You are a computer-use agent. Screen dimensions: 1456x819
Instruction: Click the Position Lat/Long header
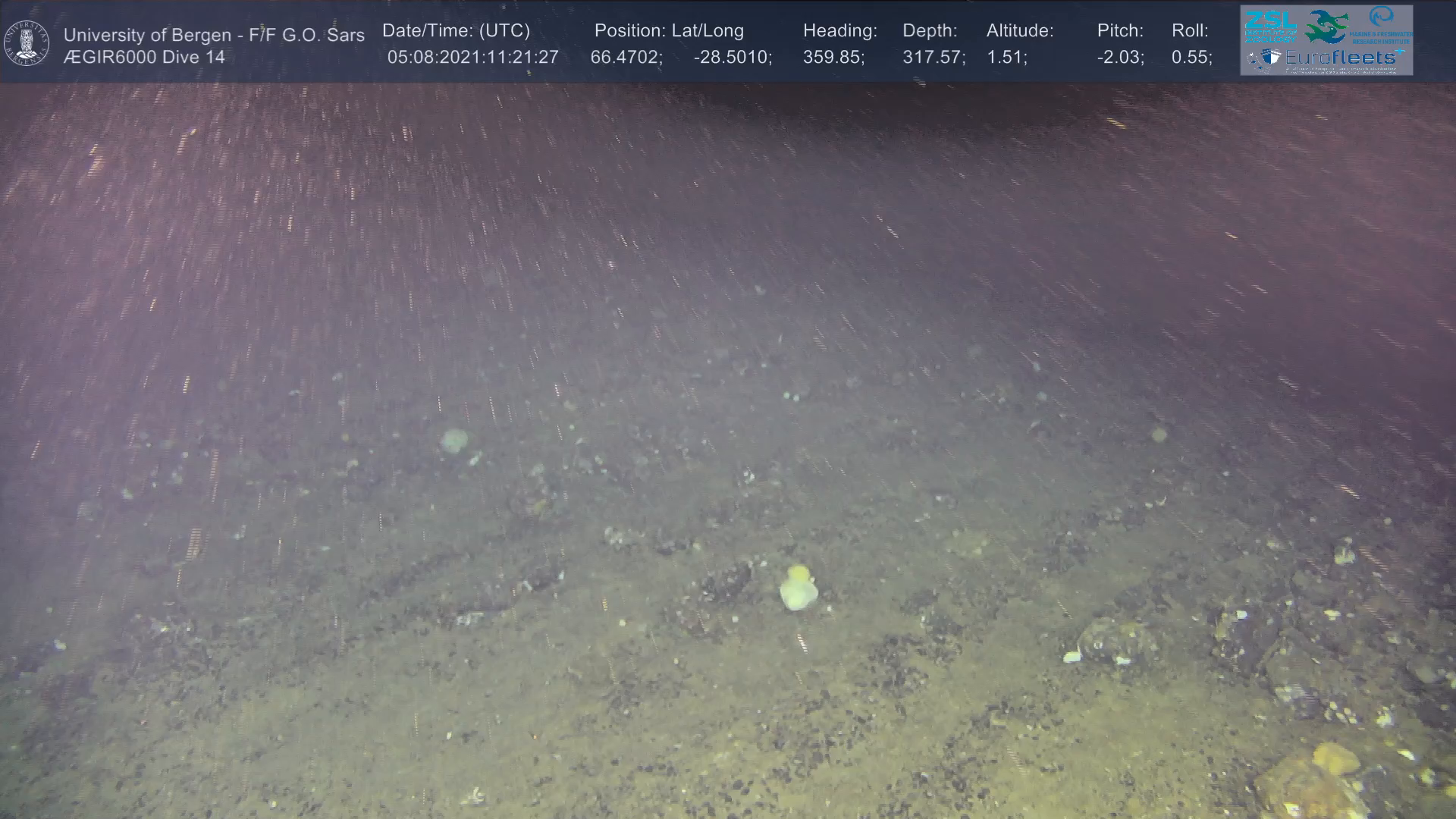(x=668, y=31)
